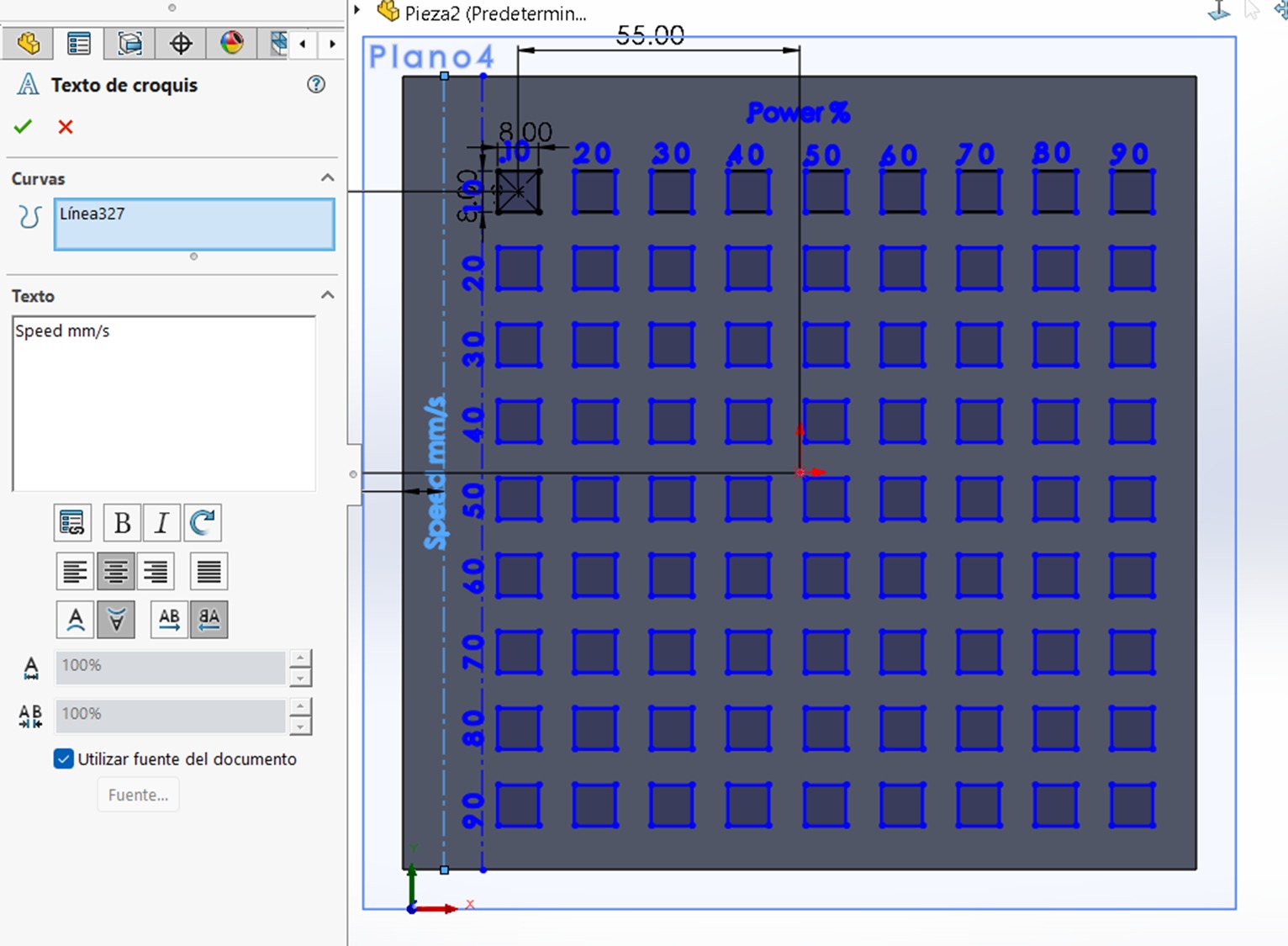Click the width factor 100% field
This screenshot has width=1288, height=946.
tap(171, 668)
